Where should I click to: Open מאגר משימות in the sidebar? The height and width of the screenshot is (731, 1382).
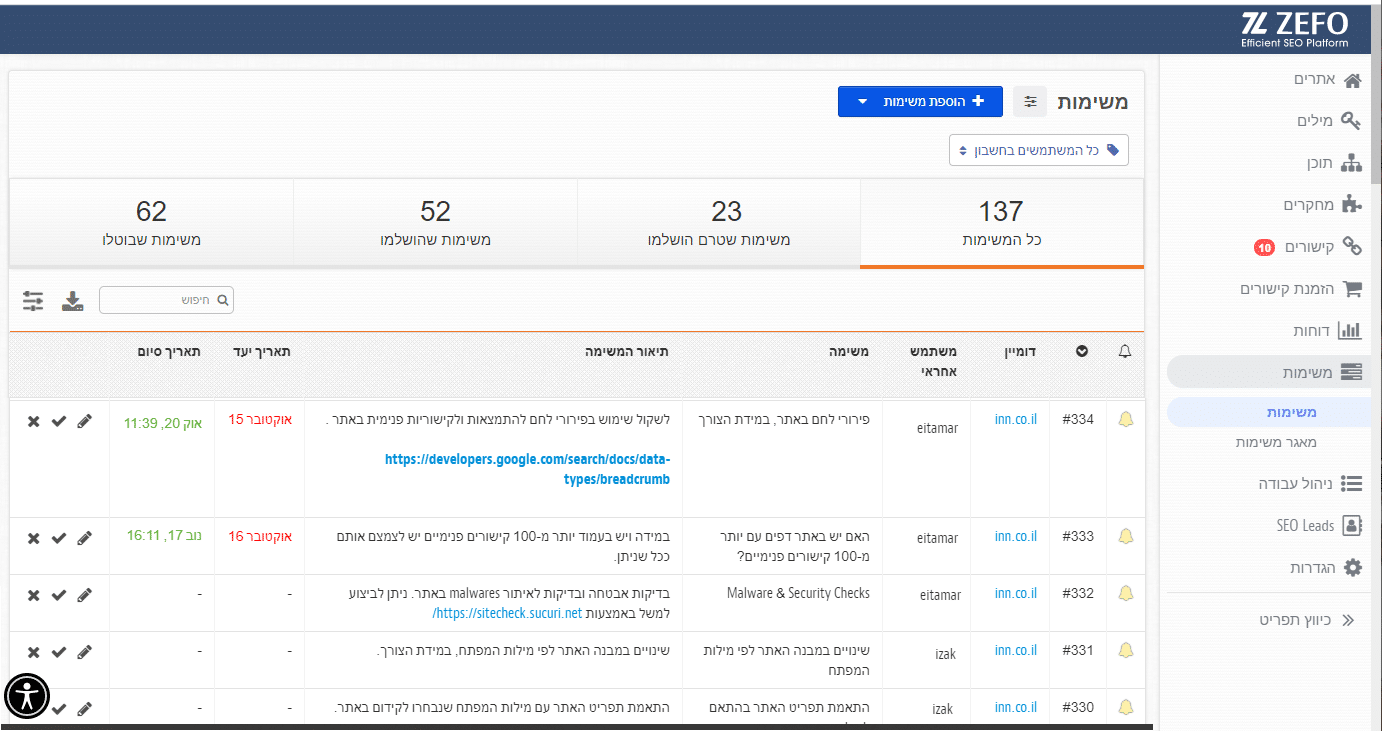(x=1276, y=442)
